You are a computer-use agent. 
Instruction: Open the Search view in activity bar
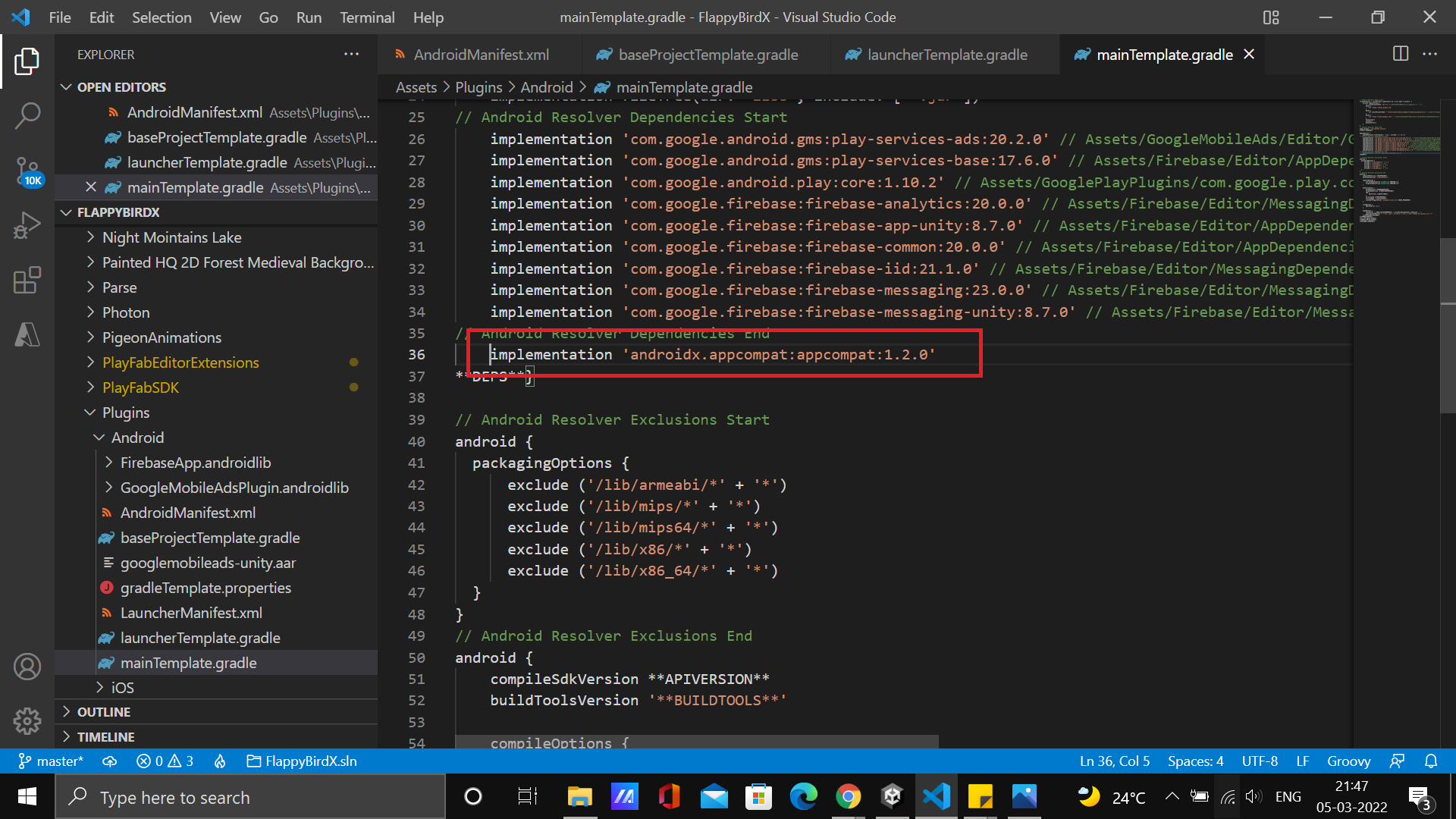[27, 116]
